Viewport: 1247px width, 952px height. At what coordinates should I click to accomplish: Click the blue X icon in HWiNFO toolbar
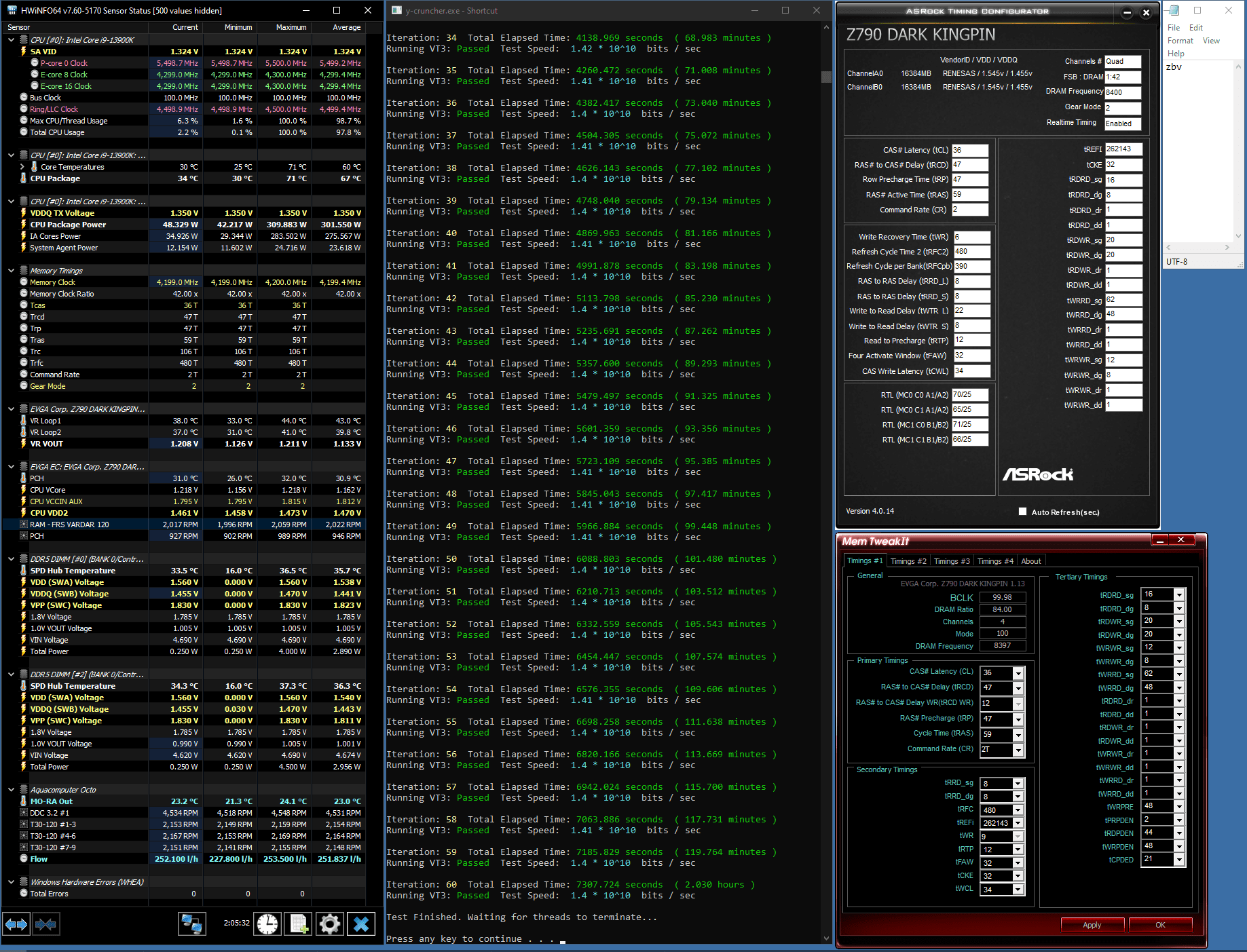point(361,924)
